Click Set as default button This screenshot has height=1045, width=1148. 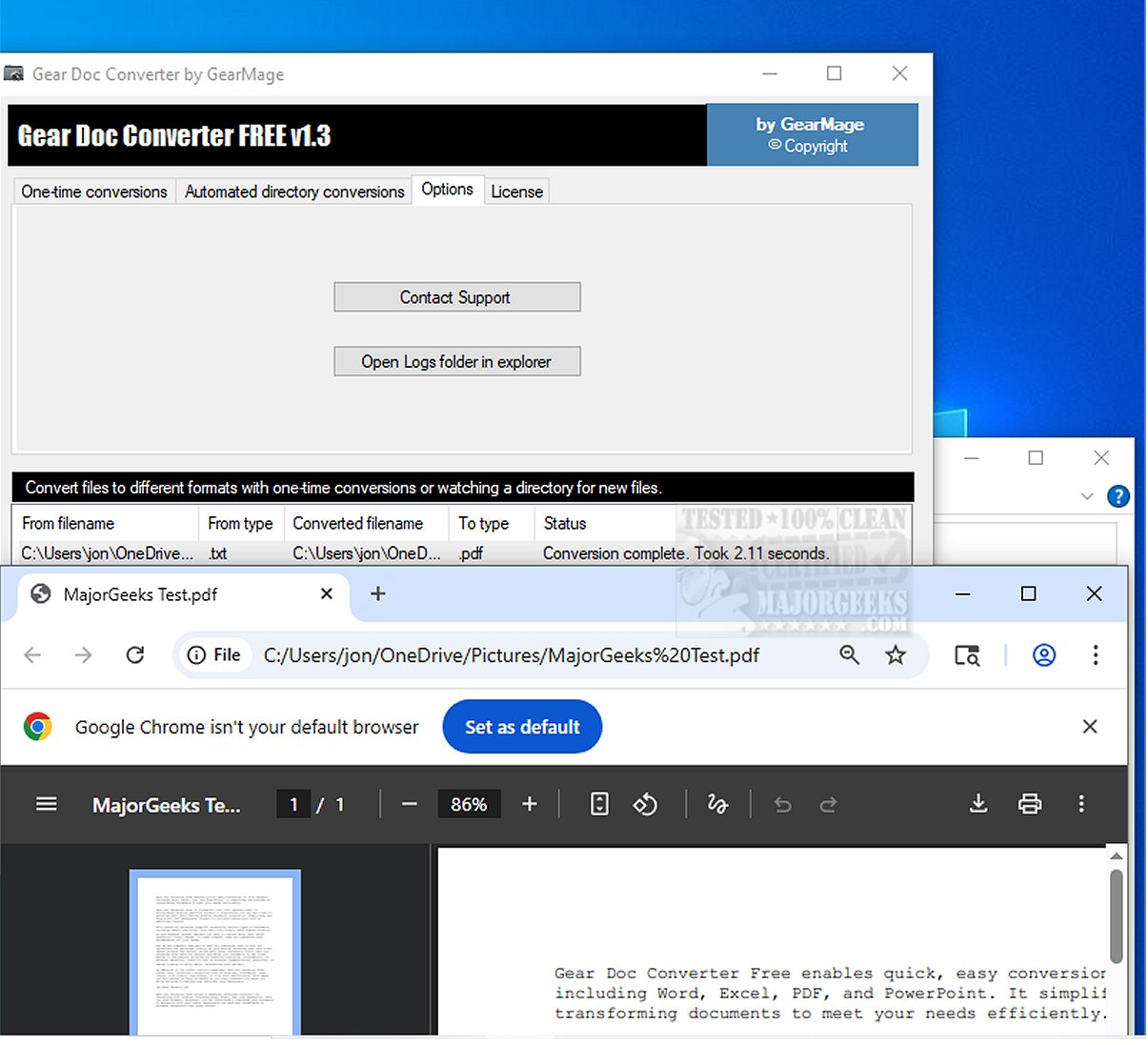tap(522, 727)
